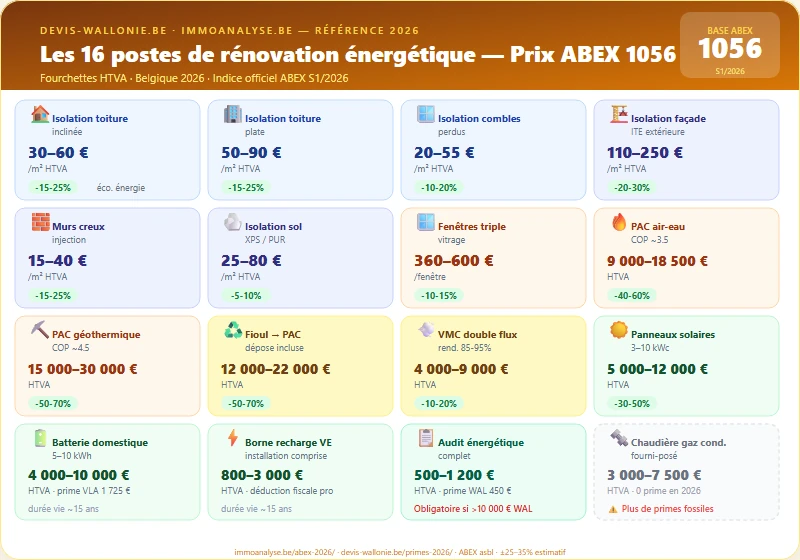The width and height of the screenshot is (800, 560).
Task: Click the clipboard icon on Audit énergétique
Action: [426, 438]
